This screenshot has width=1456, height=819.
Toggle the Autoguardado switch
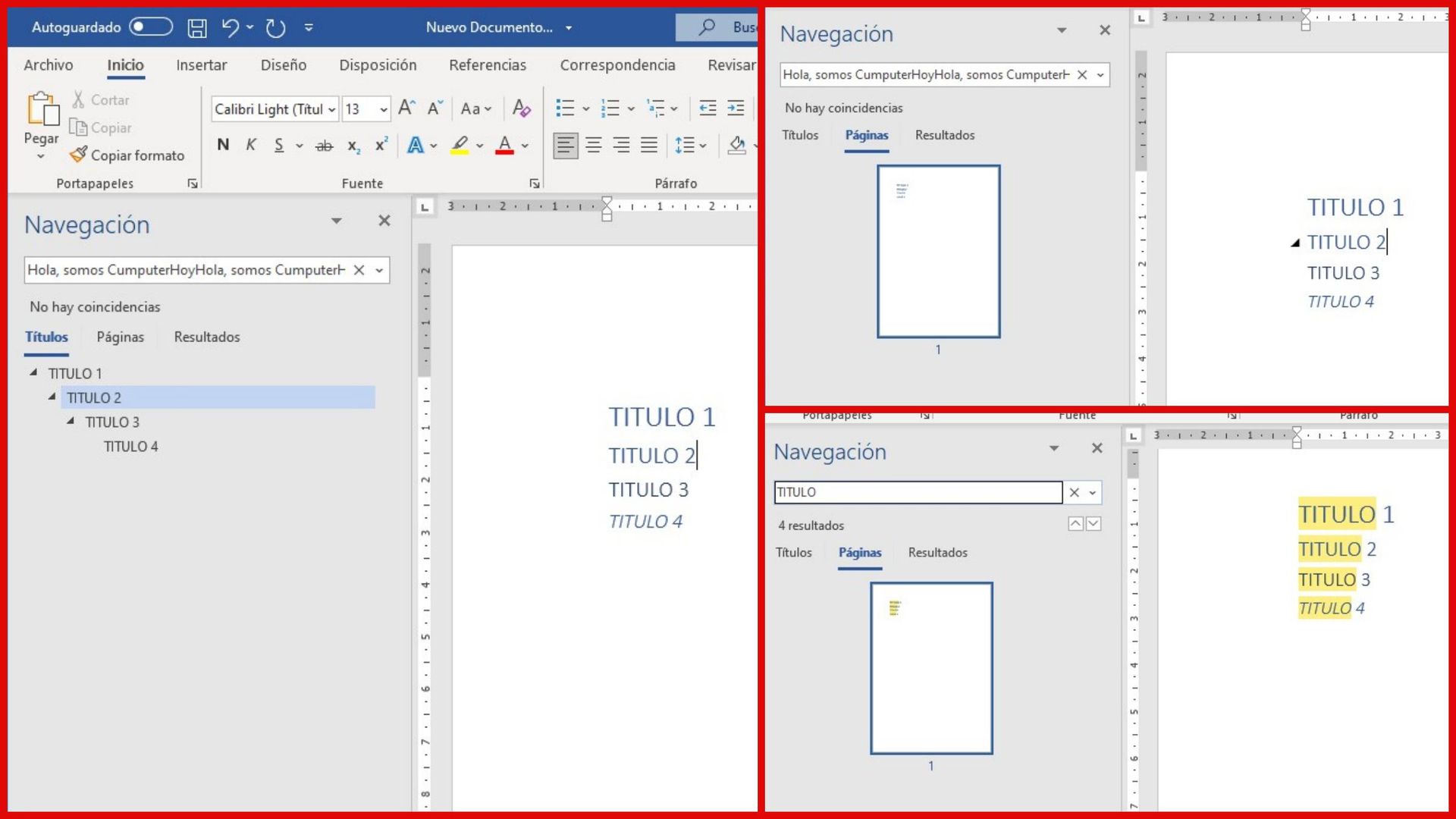click(149, 27)
